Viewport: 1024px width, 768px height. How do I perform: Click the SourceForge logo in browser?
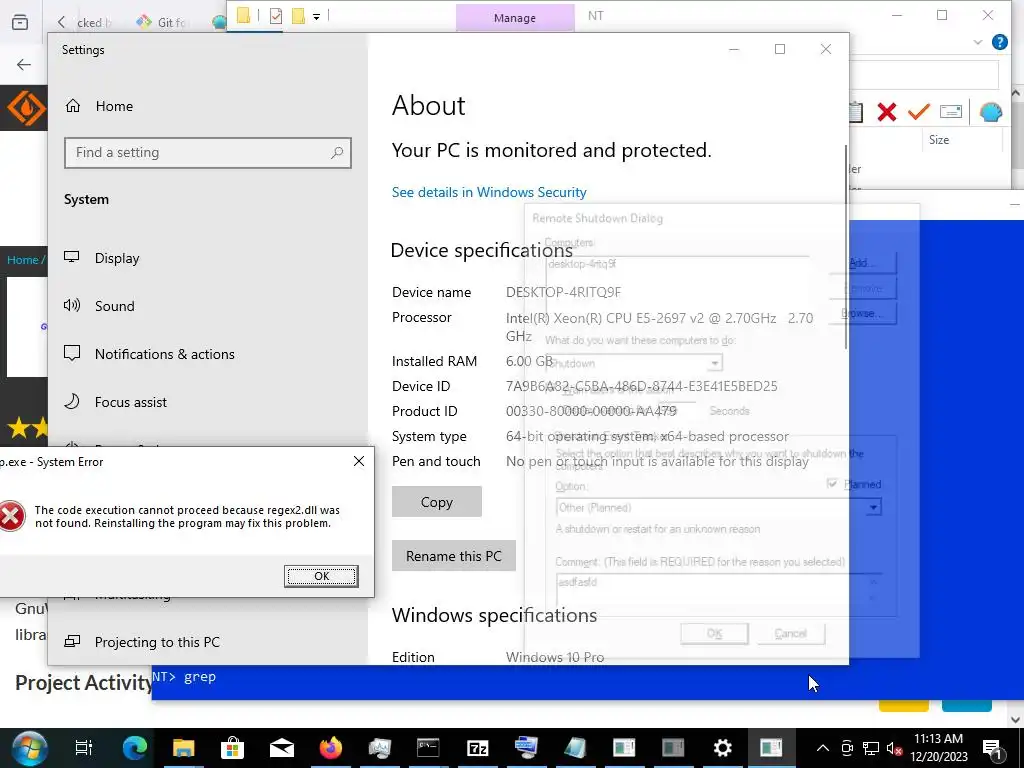[24, 108]
